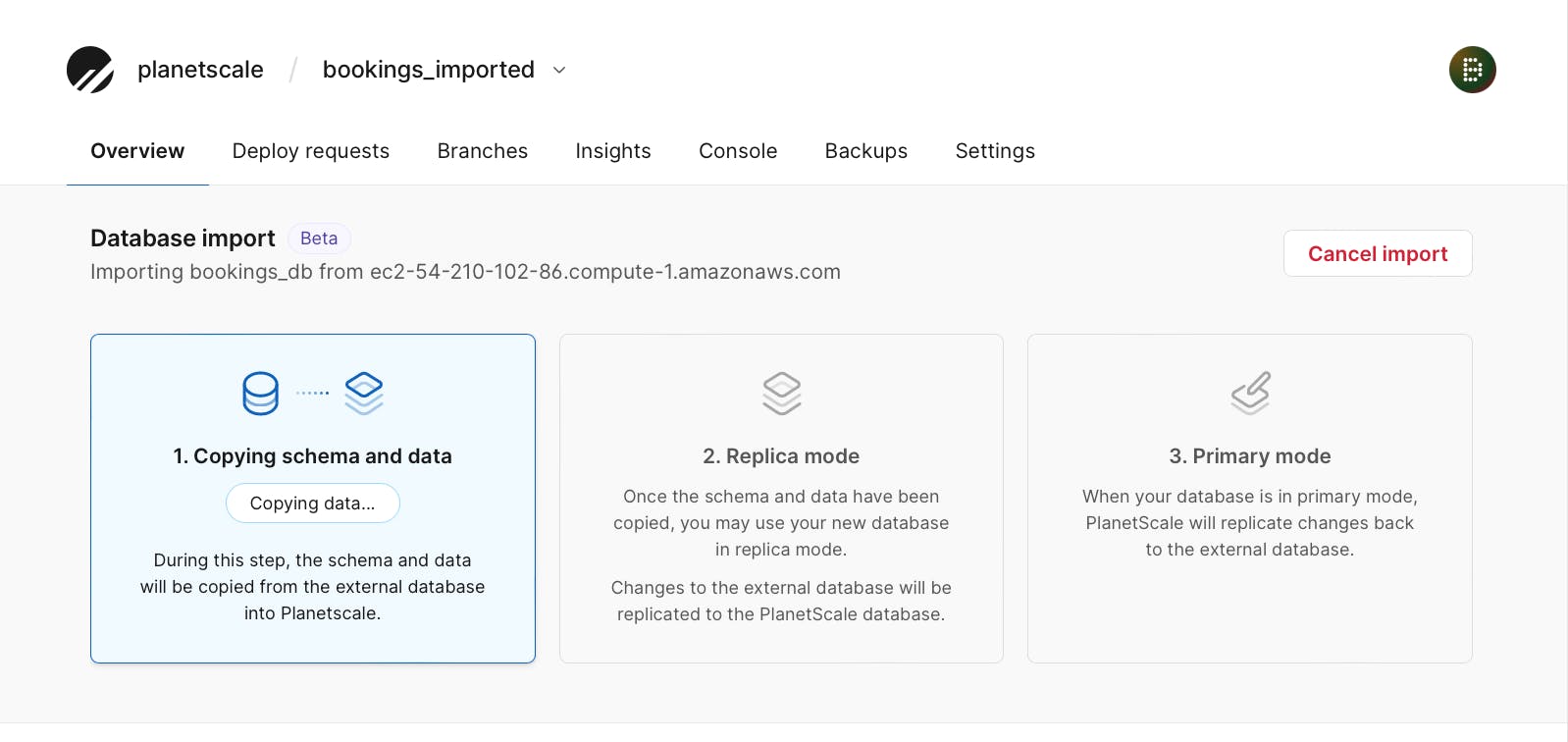
Task: Click the Beta badge label
Action: (319, 238)
